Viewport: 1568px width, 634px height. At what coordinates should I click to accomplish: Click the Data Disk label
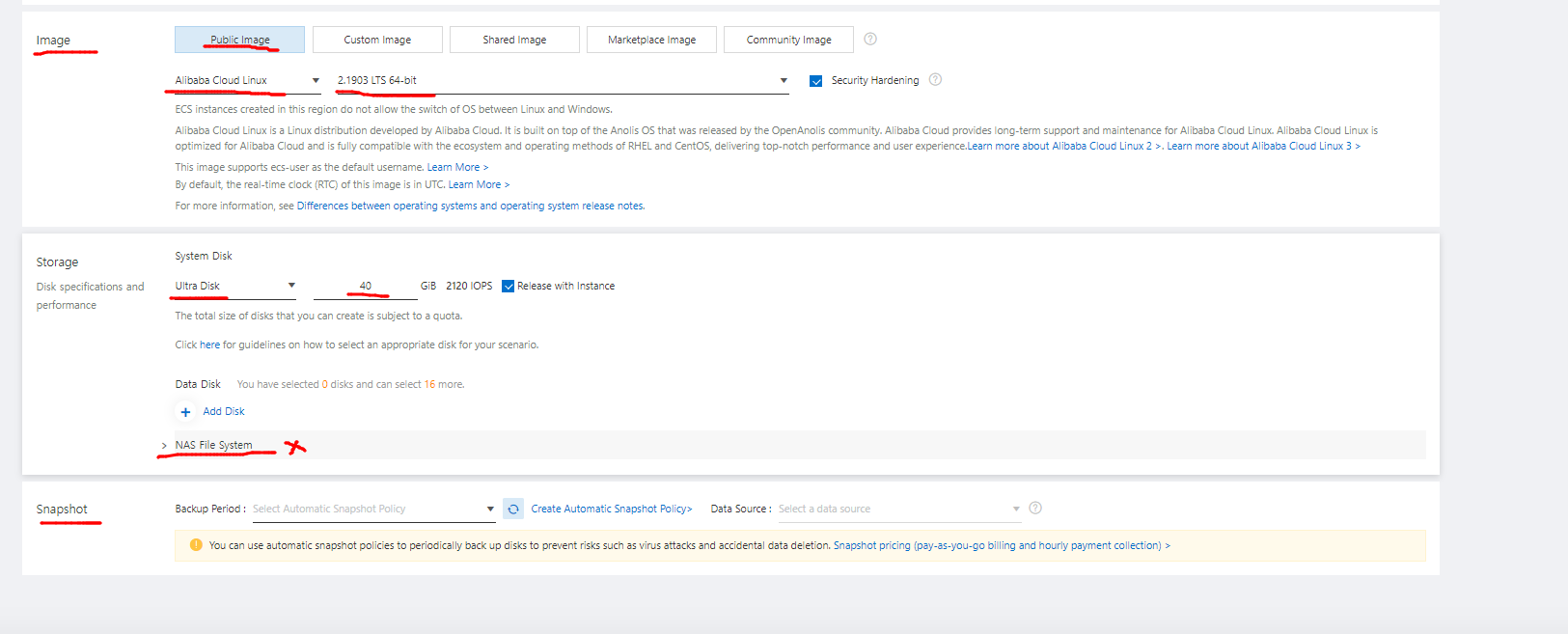pyautogui.click(x=198, y=384)
